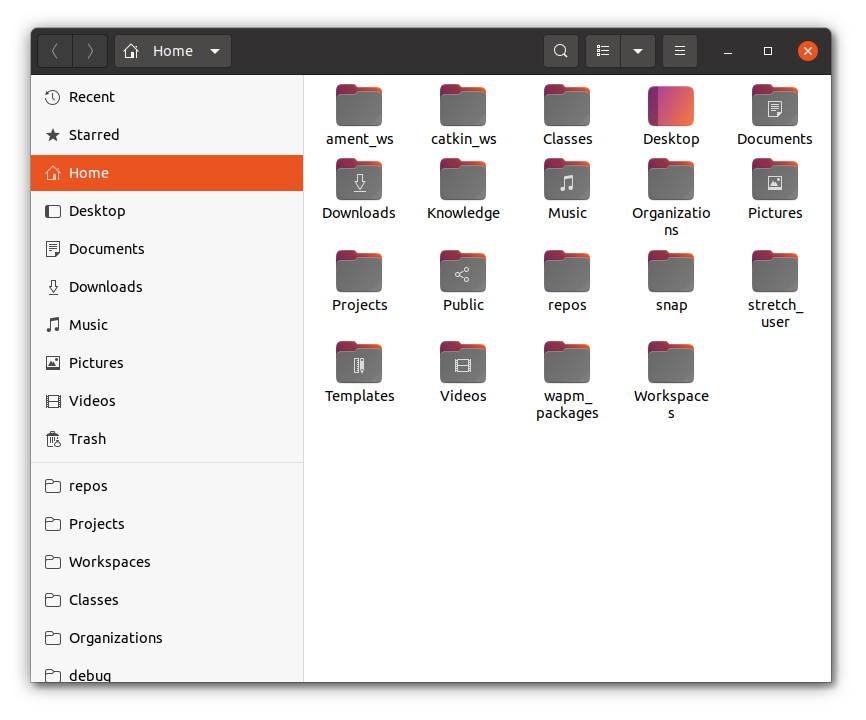This screenshot has width=866, height=720.
Task: Open the ament_ws folder icon
Action: pos(359,105)
